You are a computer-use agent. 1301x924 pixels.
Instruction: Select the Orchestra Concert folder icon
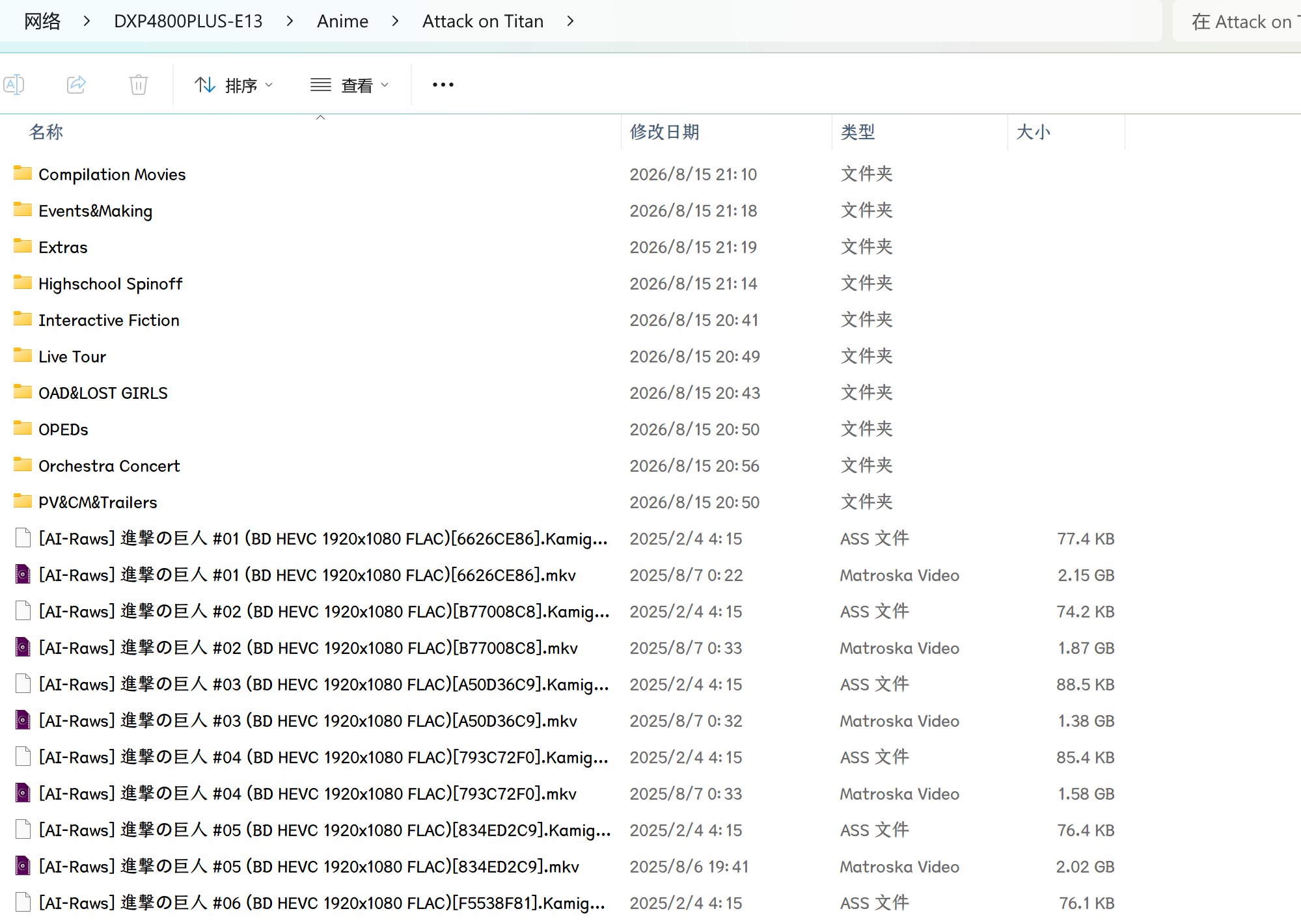(x=23, y=465)
